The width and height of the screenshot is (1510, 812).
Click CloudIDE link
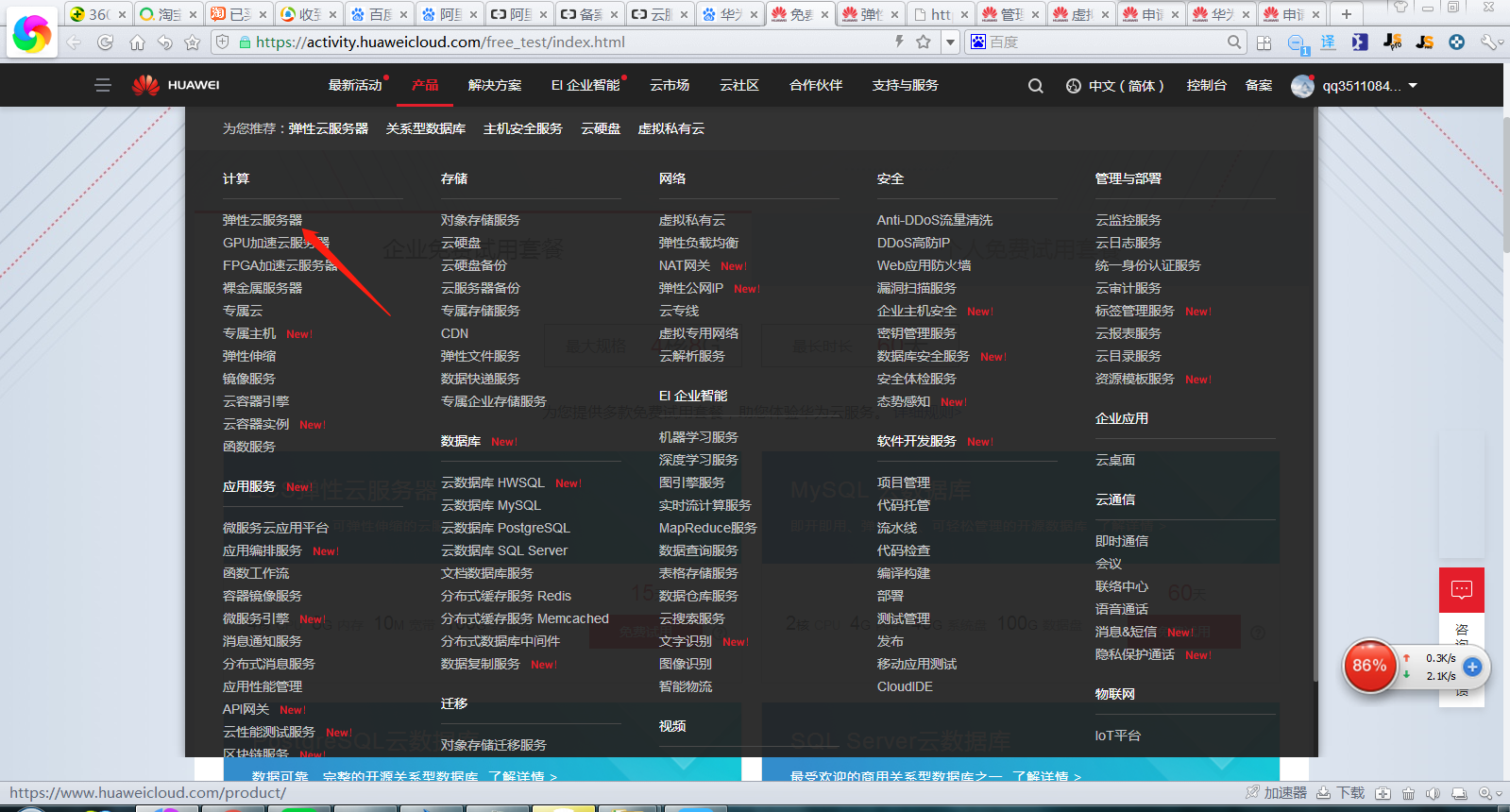point(905,686)
